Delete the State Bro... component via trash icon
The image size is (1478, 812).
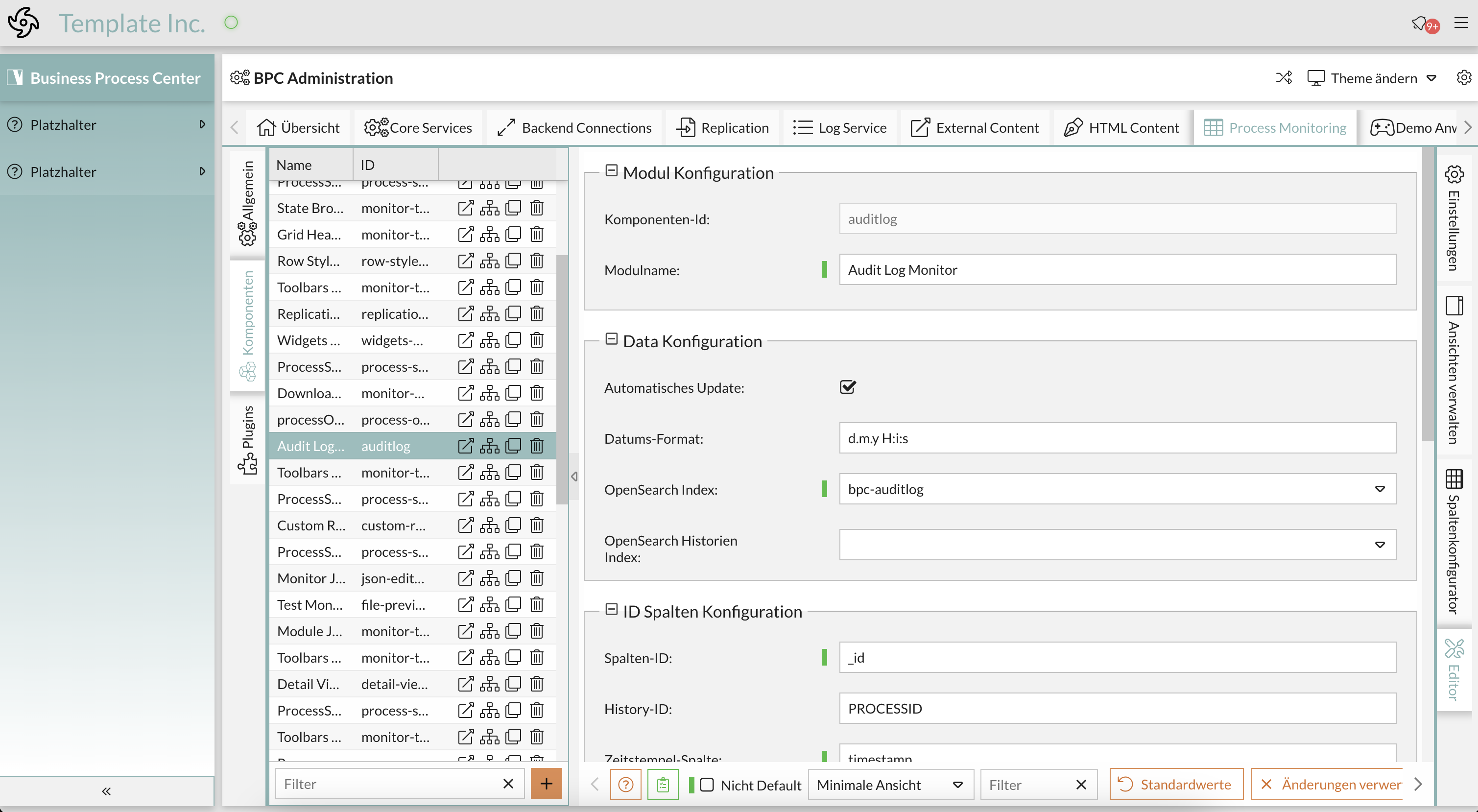(536, 208)
